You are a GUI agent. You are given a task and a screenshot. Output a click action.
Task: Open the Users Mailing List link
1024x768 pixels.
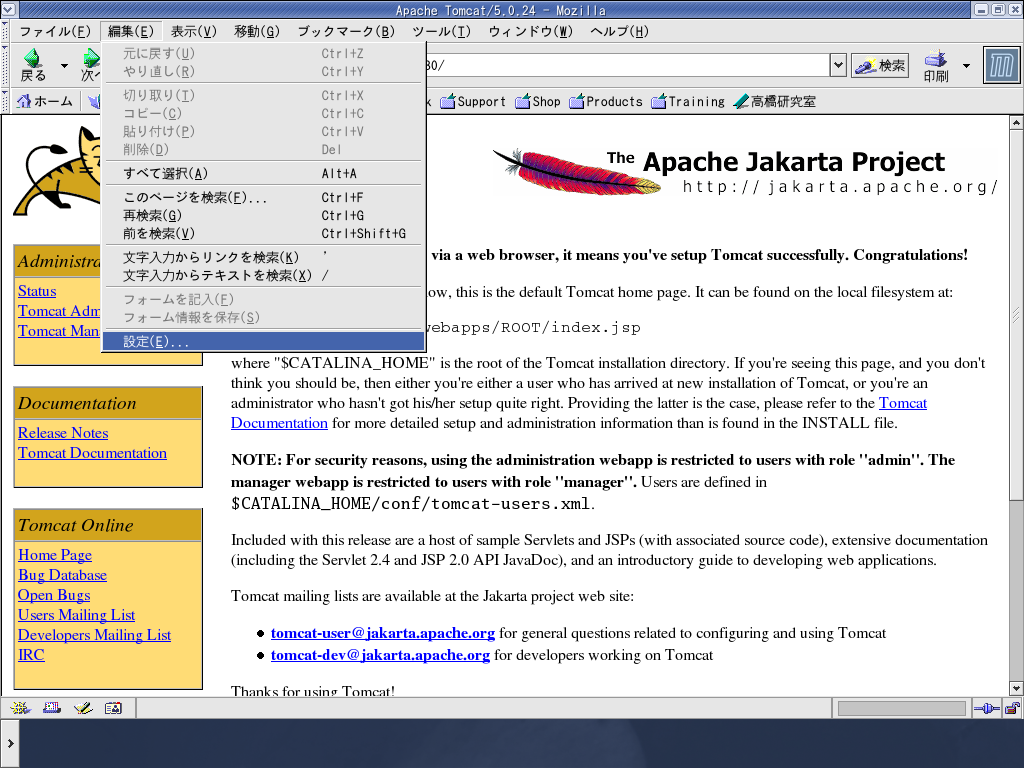76,615
